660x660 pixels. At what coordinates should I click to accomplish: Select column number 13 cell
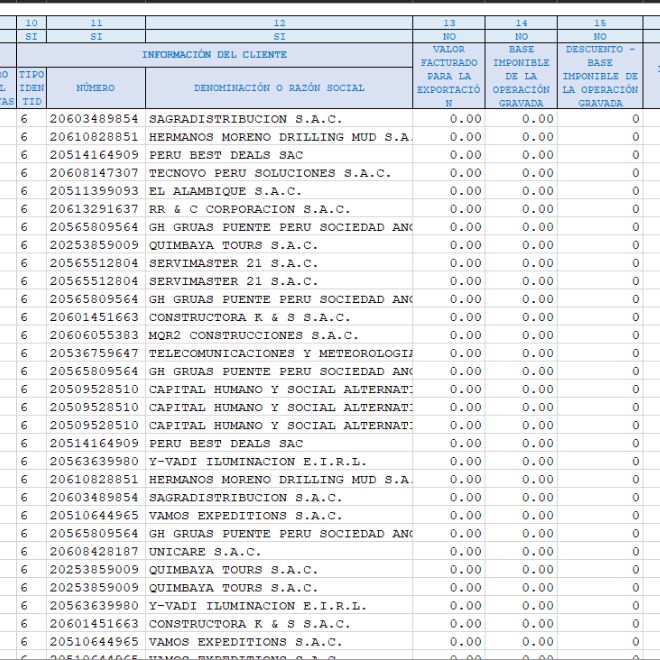pos(449,22)
